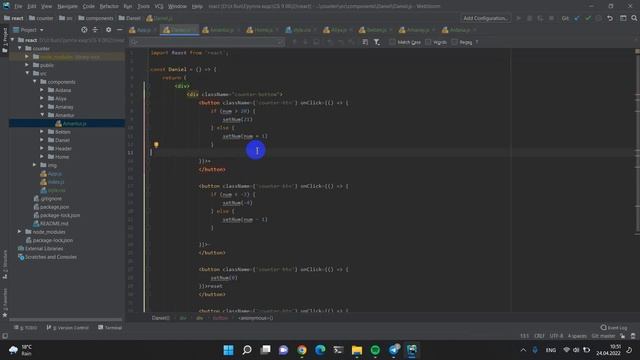Click the ENG language indicator in tray
Screen dimensions: 640x360
click(x=551, y=350)
